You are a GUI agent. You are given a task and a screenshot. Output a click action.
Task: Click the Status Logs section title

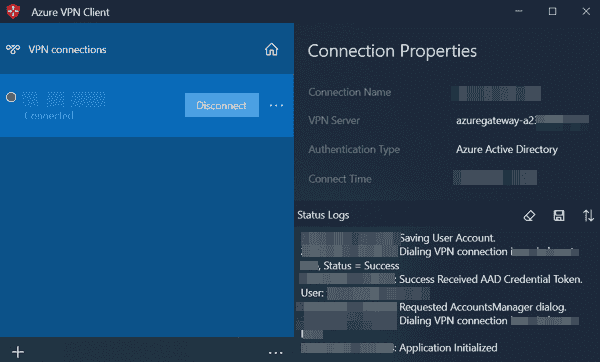(323, 215)
